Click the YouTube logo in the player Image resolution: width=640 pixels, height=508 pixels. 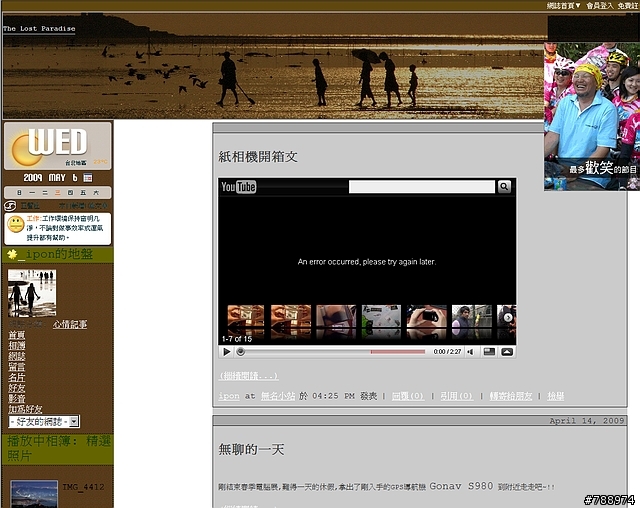[x=238, y=187]
